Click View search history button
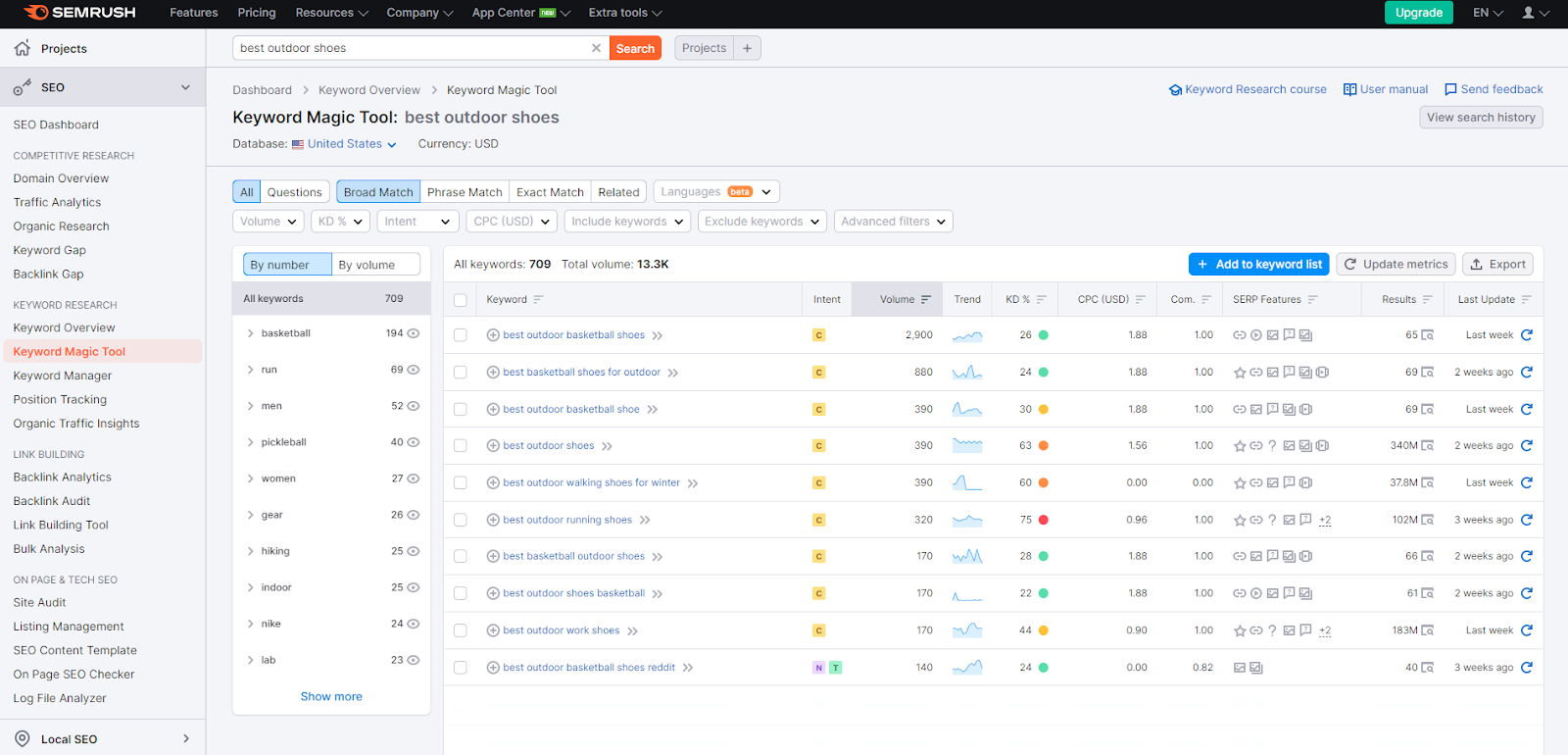 coord(1481,118)
